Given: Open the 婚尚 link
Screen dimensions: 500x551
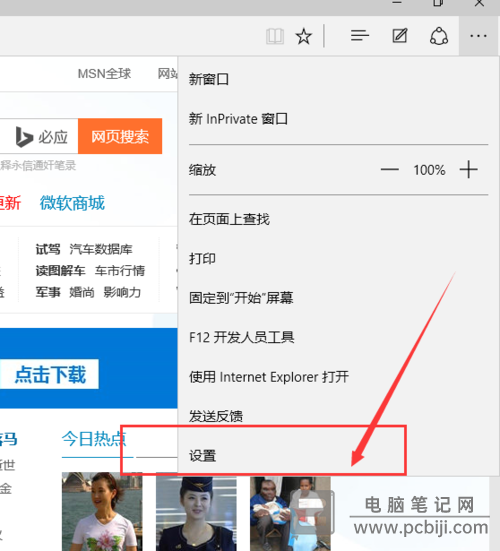Looking at the screenshot, I should tap(82, 292).
